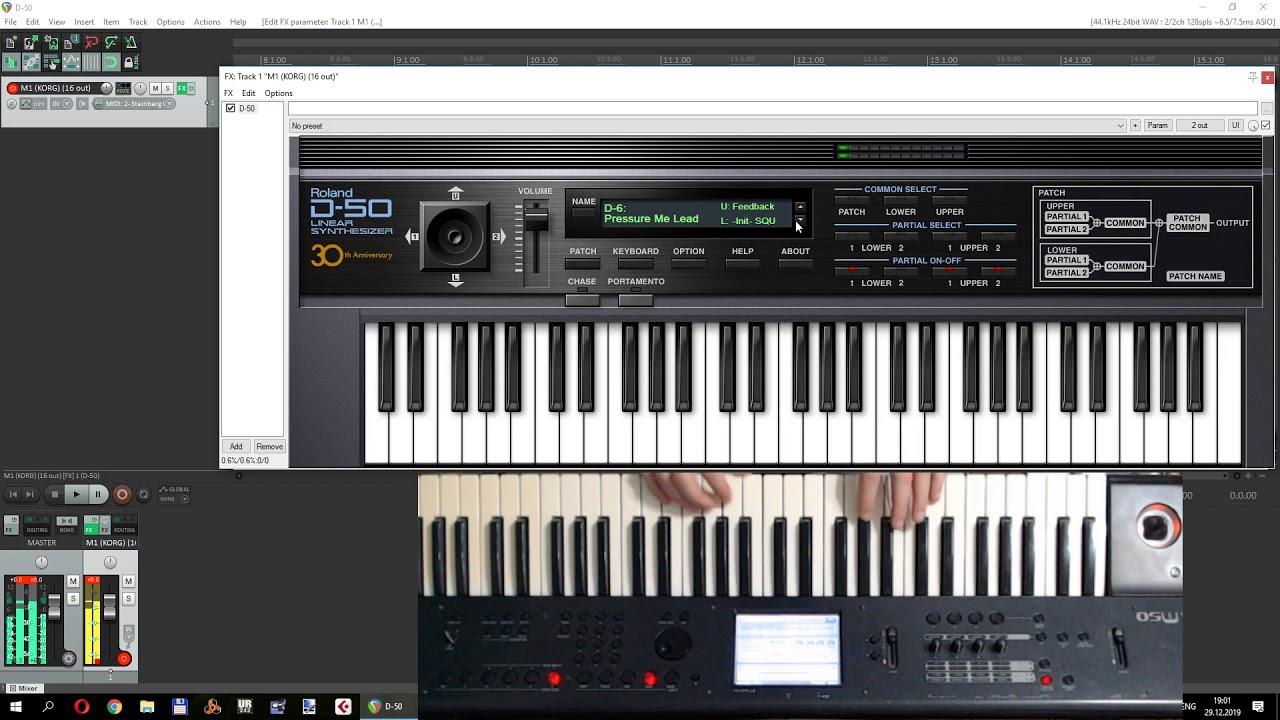This screenshot has width=1280, height=720.
Task: Click the Save project toolbar icon
Action: tap(51, 42)
